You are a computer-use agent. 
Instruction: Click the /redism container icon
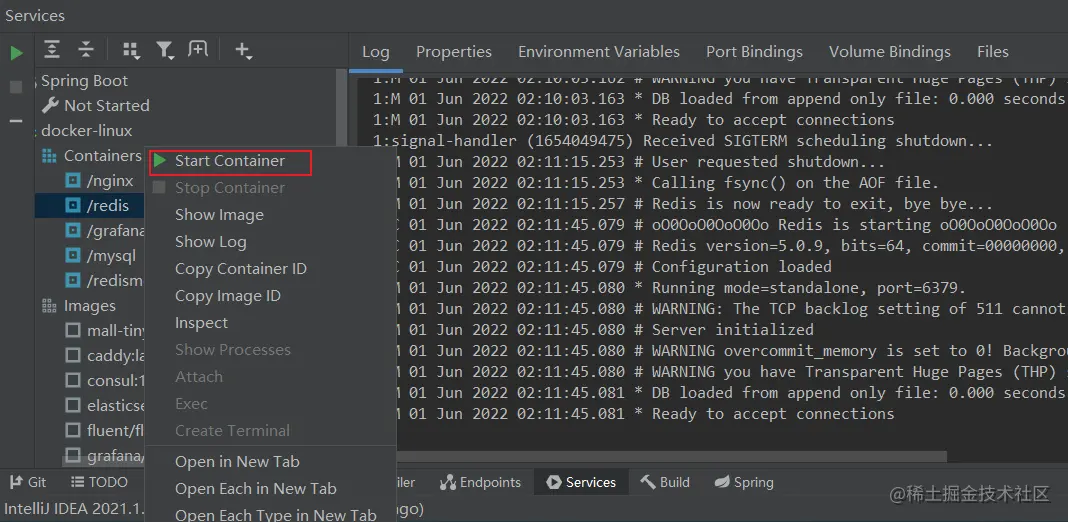[72, 281]
